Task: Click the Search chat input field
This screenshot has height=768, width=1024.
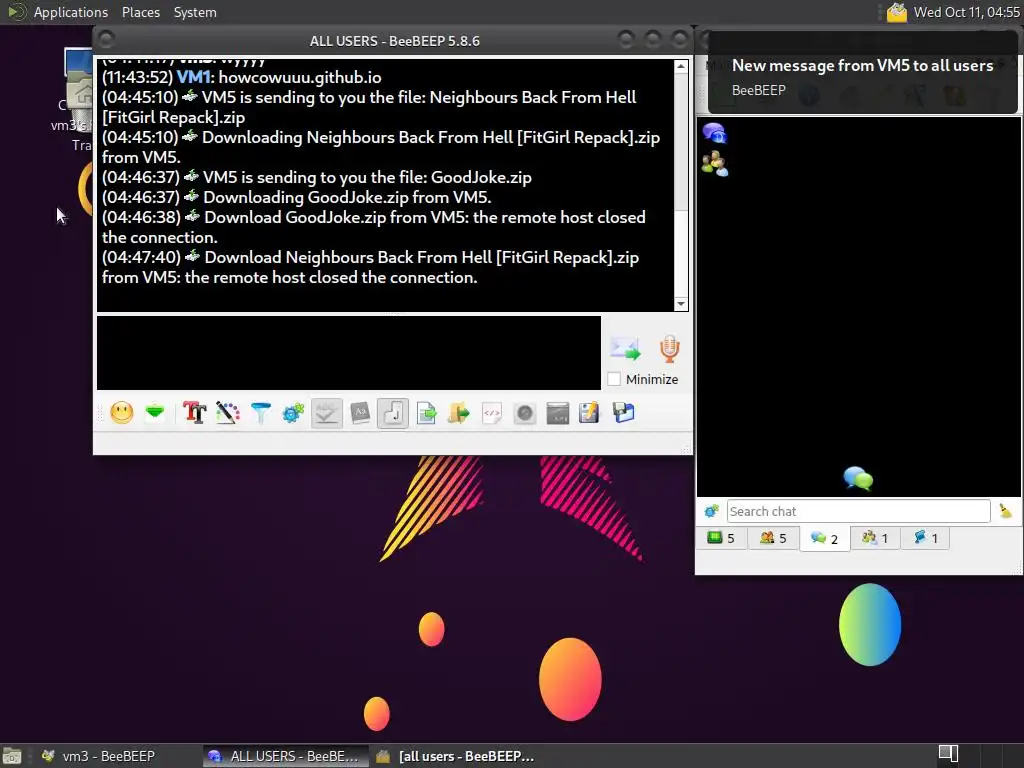Action: pyautogui.click(x=858, y=511)
